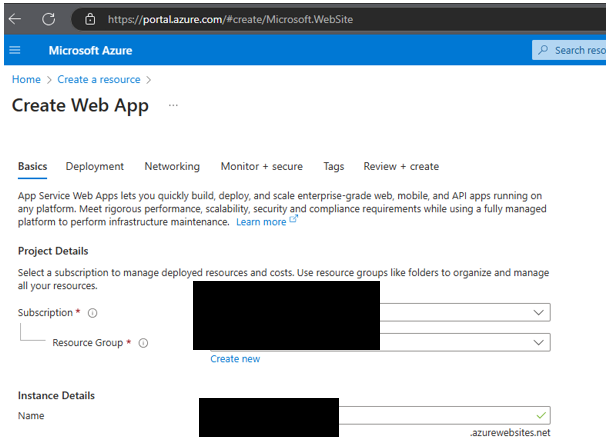The image size is (613, 442).
Task: Click the Resource Group field label
Action: [88, 343]
